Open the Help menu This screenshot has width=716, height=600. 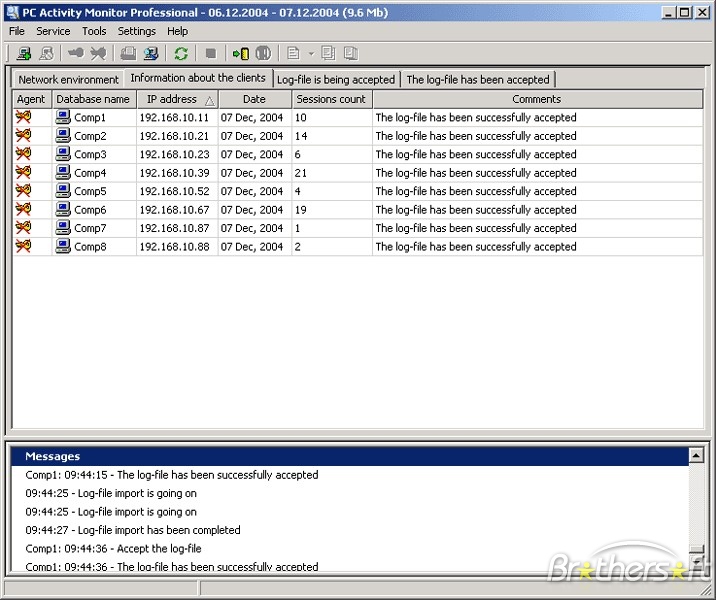click(x=177, y=31)
